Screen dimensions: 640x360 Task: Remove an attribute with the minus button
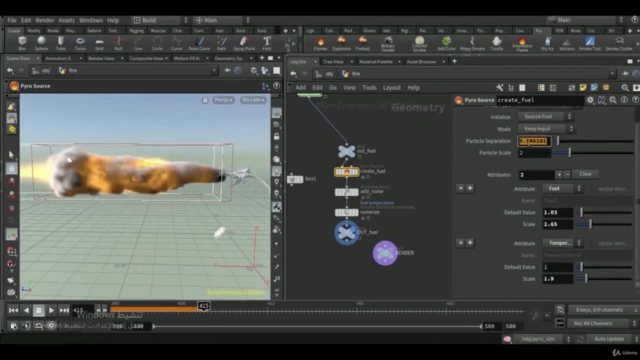click(567, 175)
